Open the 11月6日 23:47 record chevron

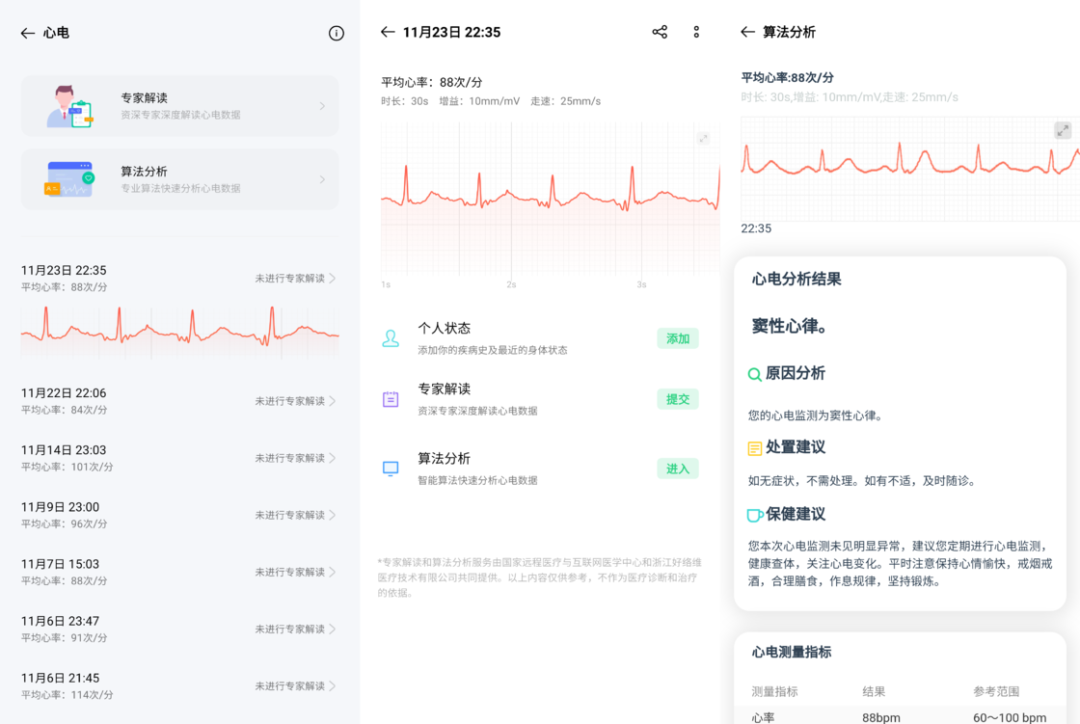(333, 629)
